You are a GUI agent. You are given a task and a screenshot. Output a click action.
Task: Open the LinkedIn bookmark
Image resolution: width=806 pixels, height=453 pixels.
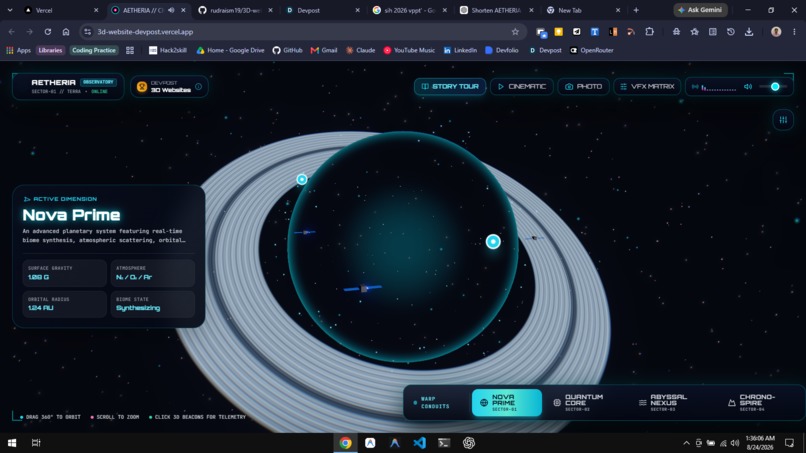[x=460, y=50]
